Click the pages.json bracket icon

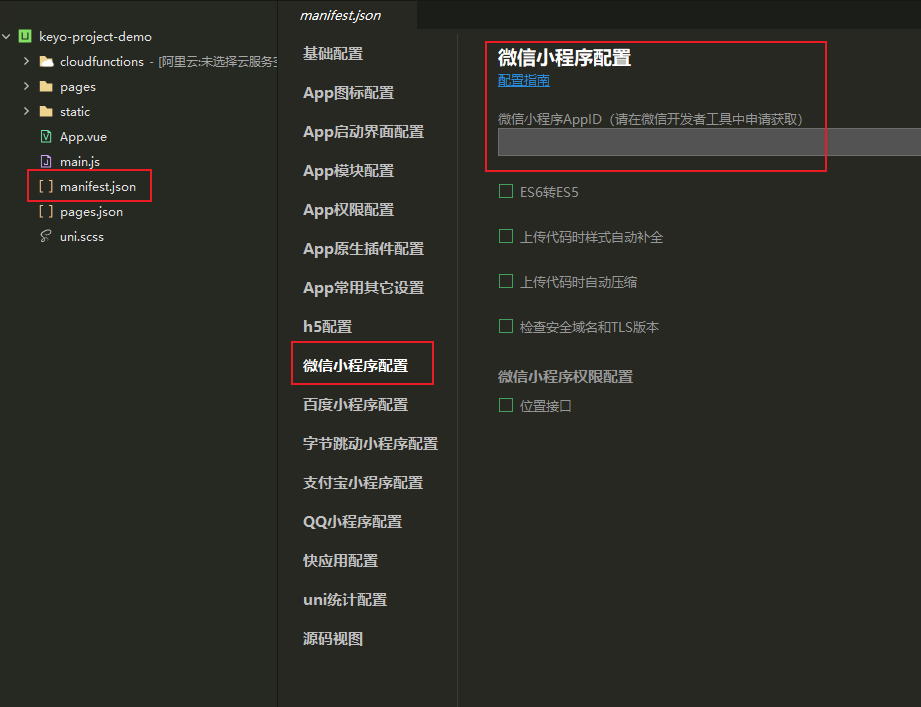click(46, 211)
